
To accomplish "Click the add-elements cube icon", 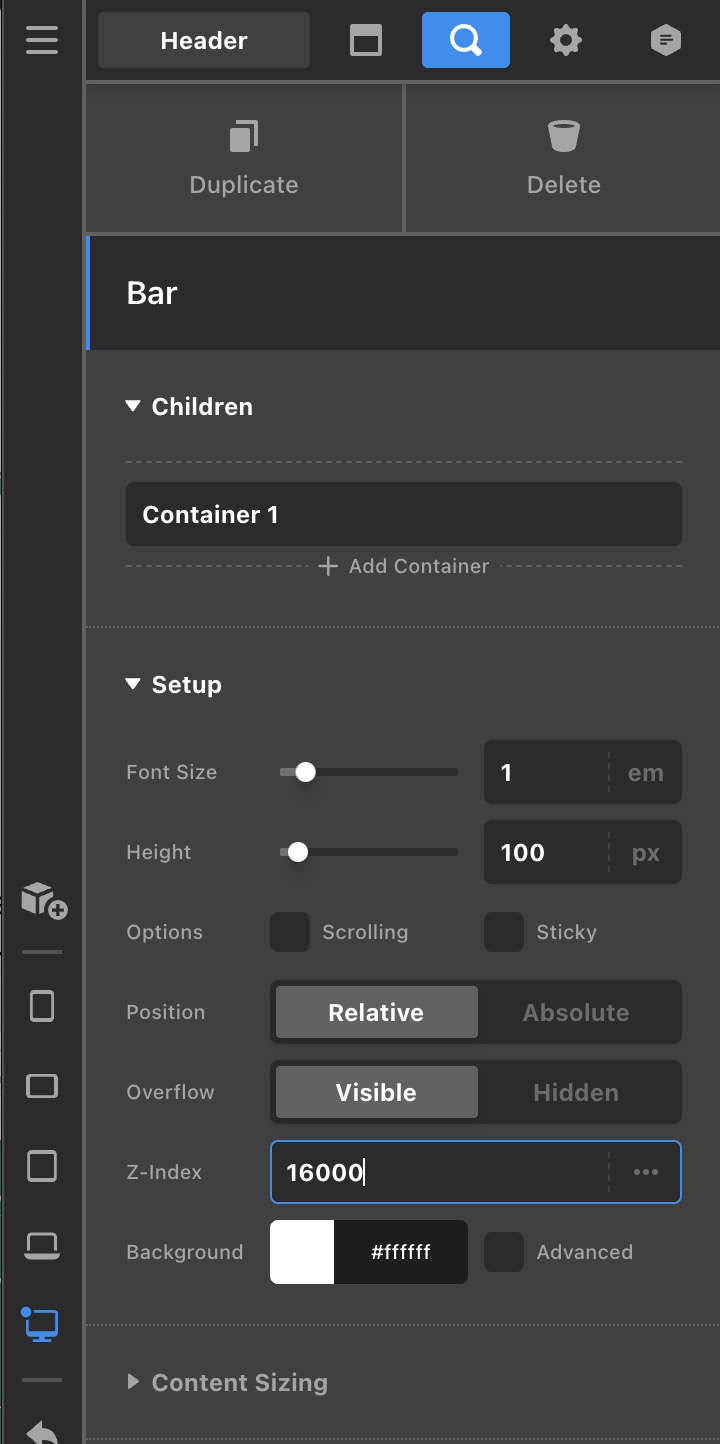I will pyautogui.click(x=43, y=899).
